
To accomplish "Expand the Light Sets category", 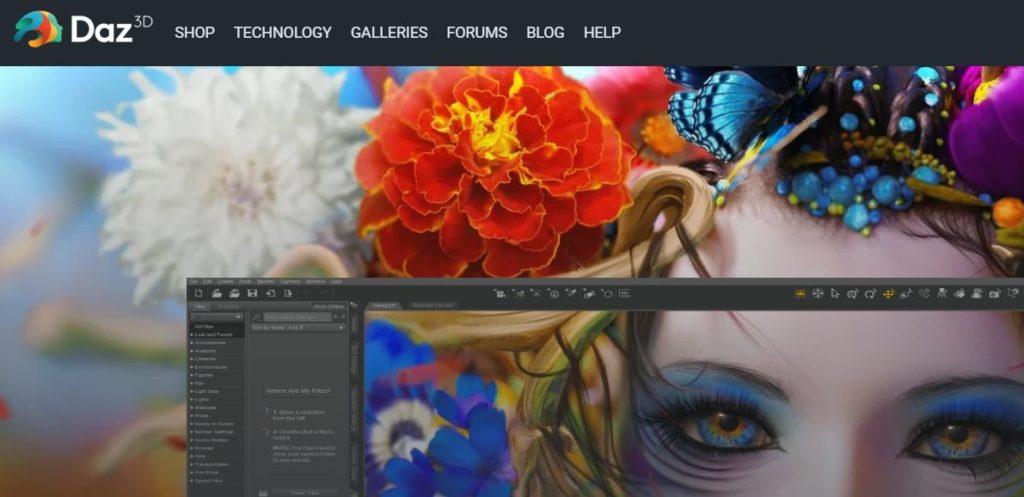I will pos(208,391).
